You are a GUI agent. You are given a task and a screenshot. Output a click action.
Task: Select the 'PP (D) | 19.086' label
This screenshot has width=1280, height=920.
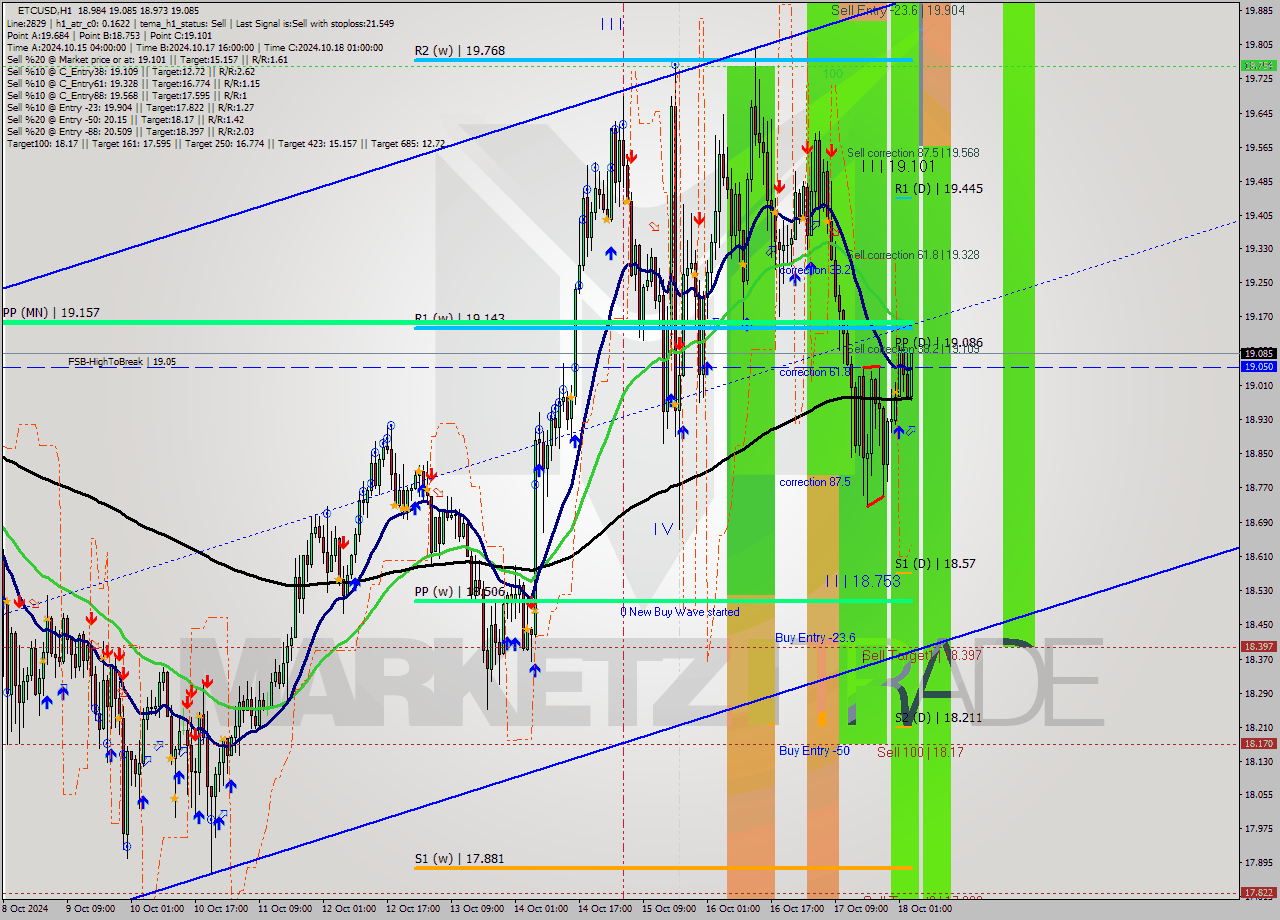[938, 343]
